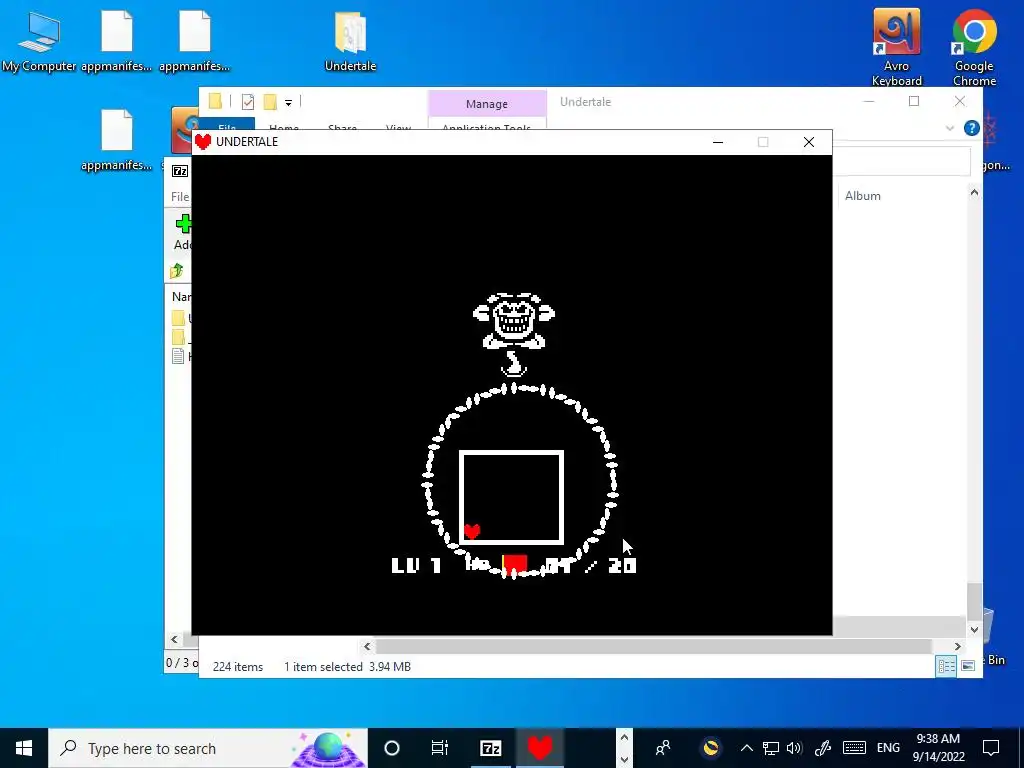The width and height of the screenshot is (1024, 768).
Task: Select the Avro Keyboard desktop shortcut
Action: (x=897, y=47)
